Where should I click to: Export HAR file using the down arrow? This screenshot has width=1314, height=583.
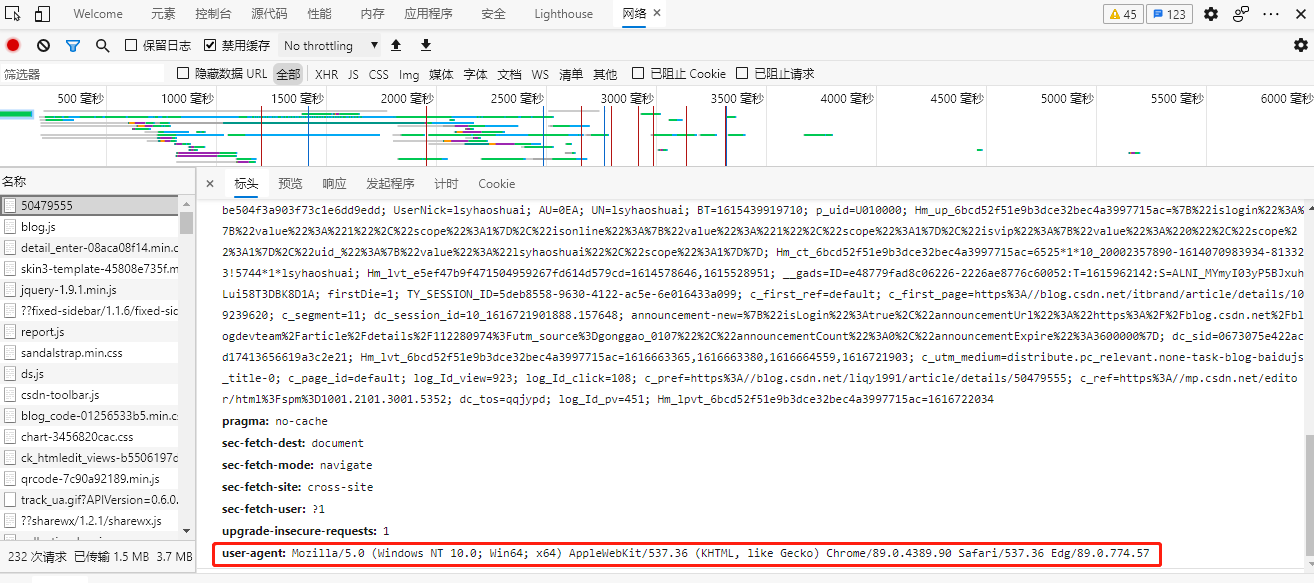click(x=424, y=45)
